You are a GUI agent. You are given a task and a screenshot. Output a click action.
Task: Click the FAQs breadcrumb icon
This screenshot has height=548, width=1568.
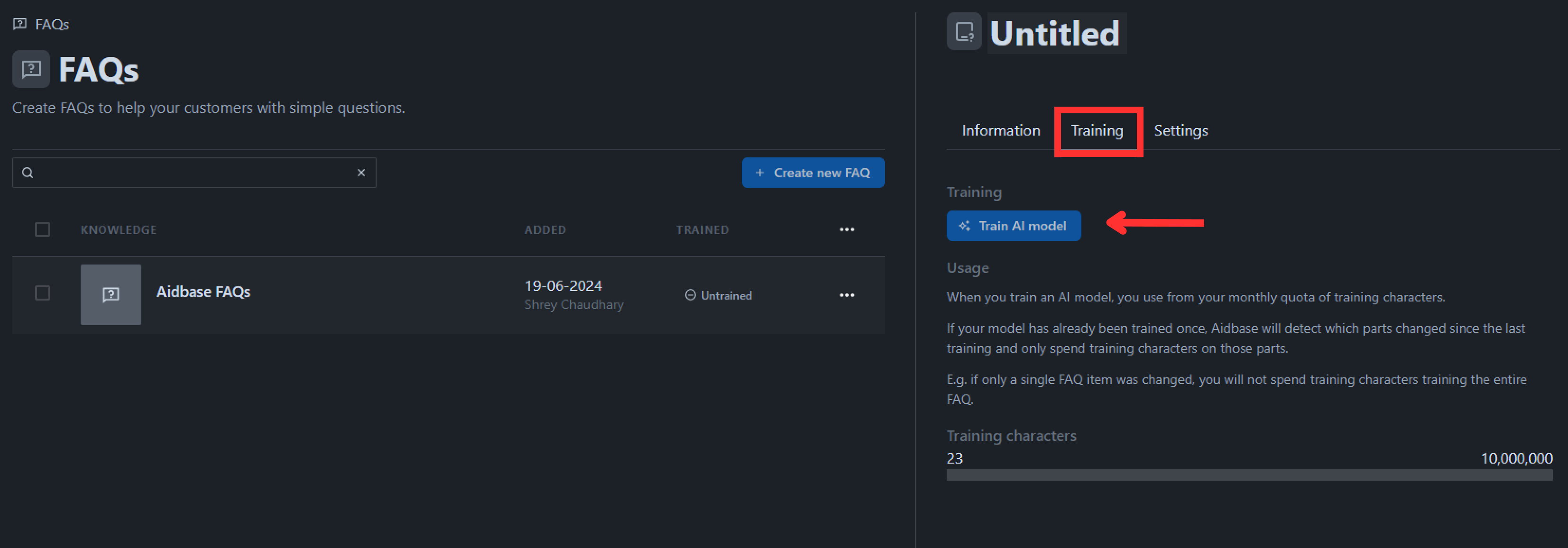click(x=19, y=24)
